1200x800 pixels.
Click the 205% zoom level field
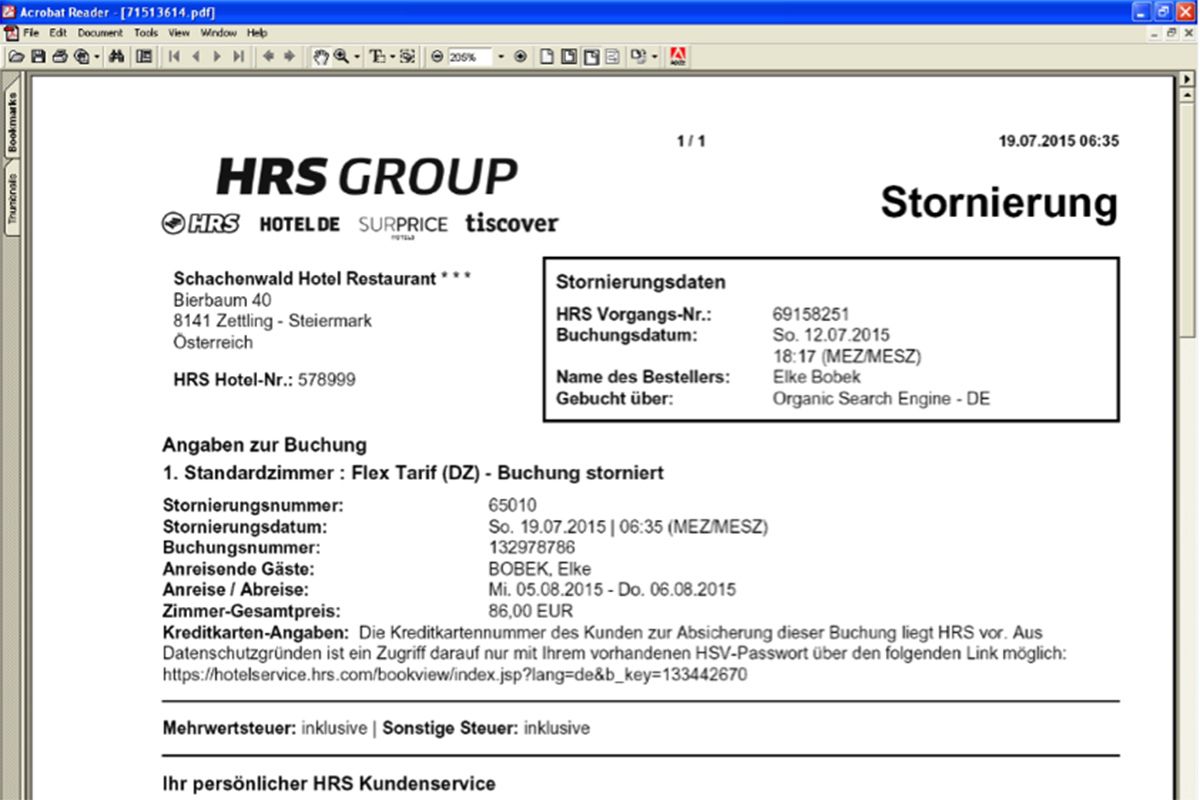point(469,57)
